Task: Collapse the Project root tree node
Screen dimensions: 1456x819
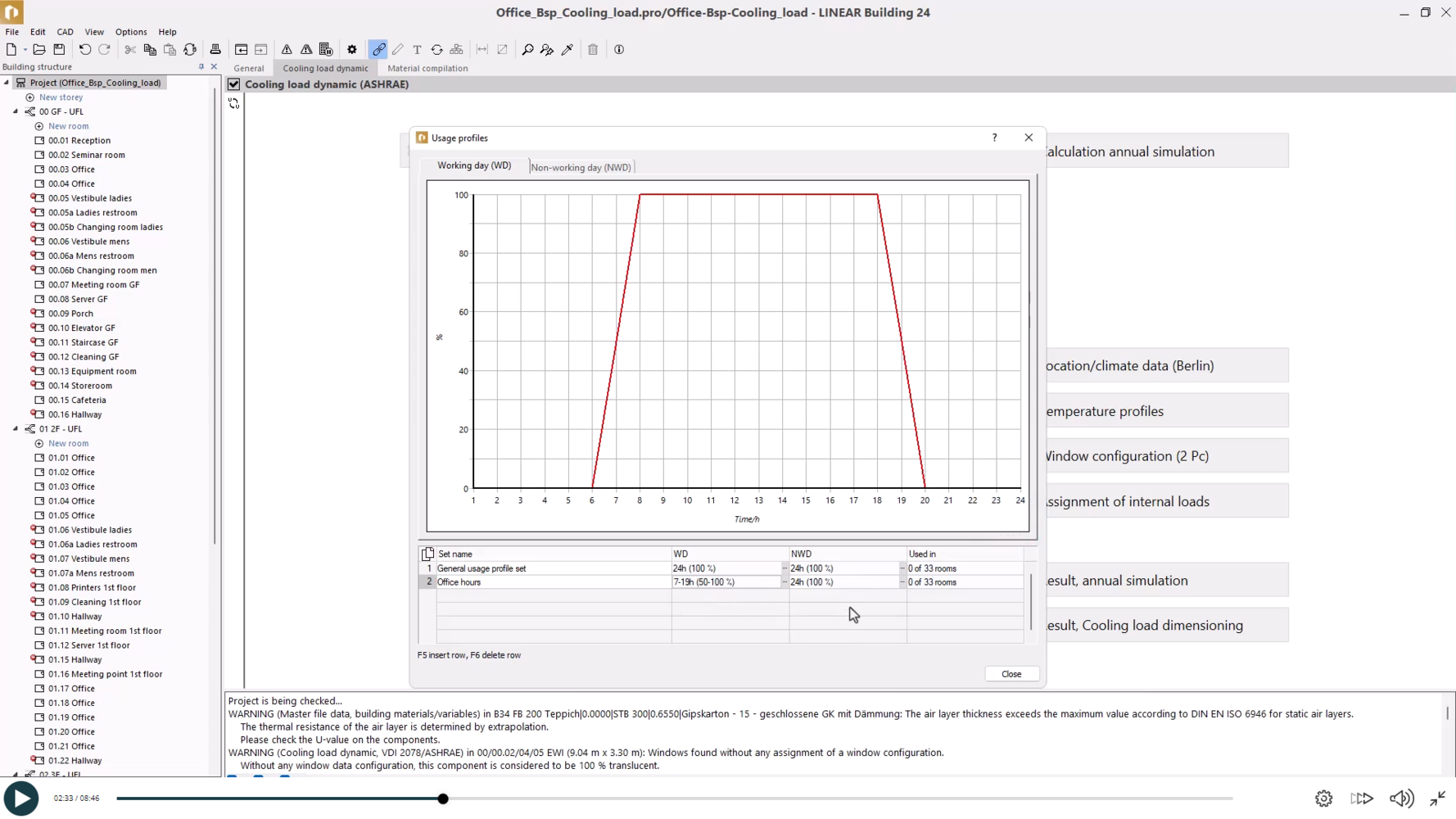Action: [7, 83]
